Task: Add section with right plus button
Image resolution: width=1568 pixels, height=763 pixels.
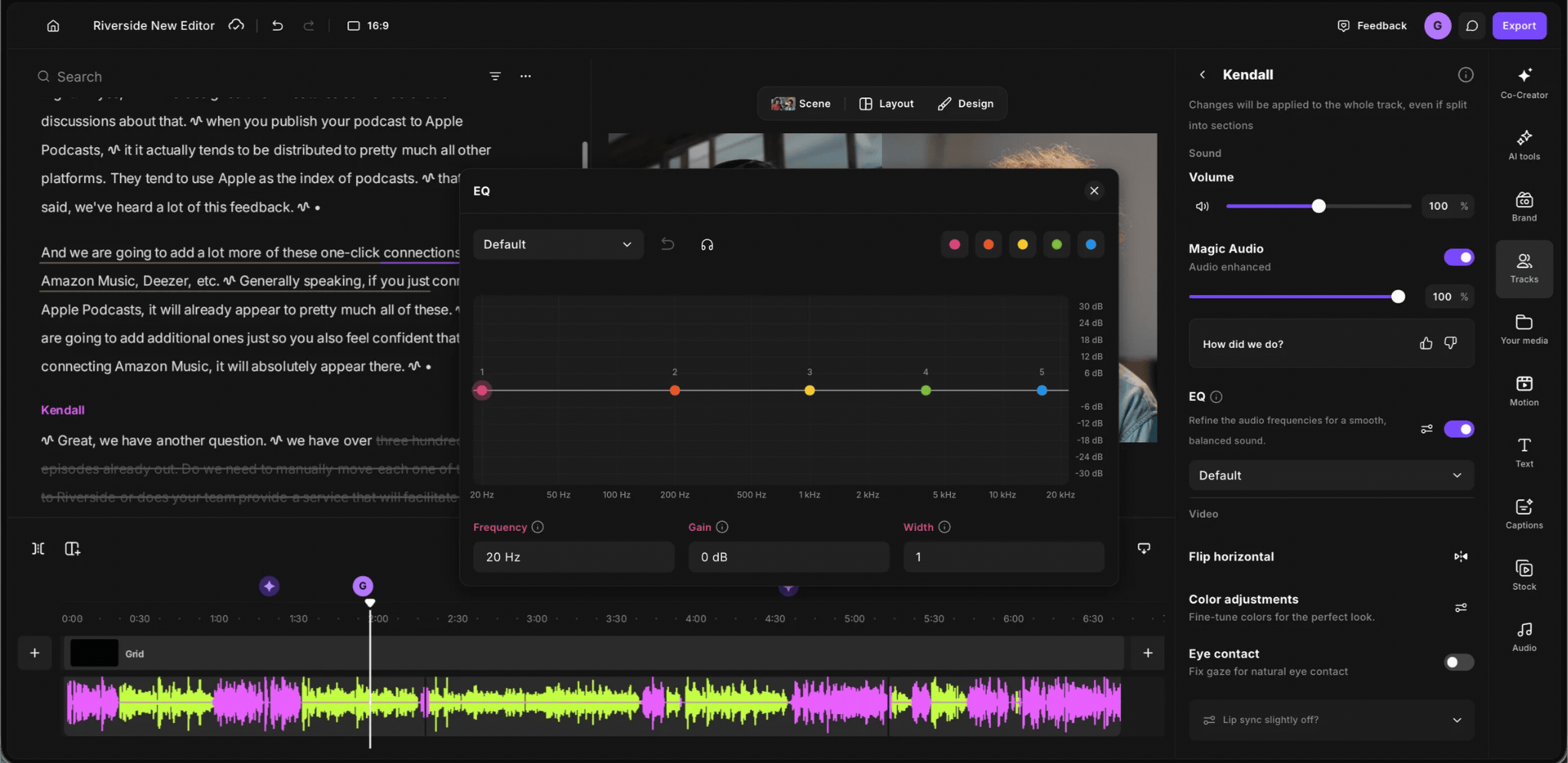Action: 1148,653
